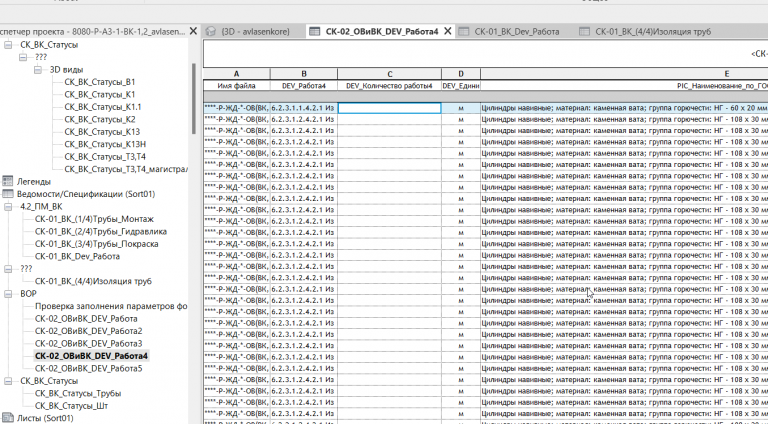Open Легенды in project browser
Screen dimensions: 768x424
[x=34, y=182]
